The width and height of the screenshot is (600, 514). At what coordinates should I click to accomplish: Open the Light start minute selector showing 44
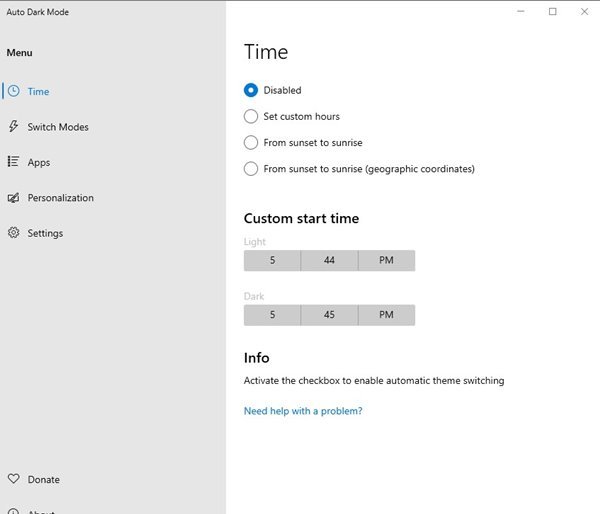tap(329, 260)
